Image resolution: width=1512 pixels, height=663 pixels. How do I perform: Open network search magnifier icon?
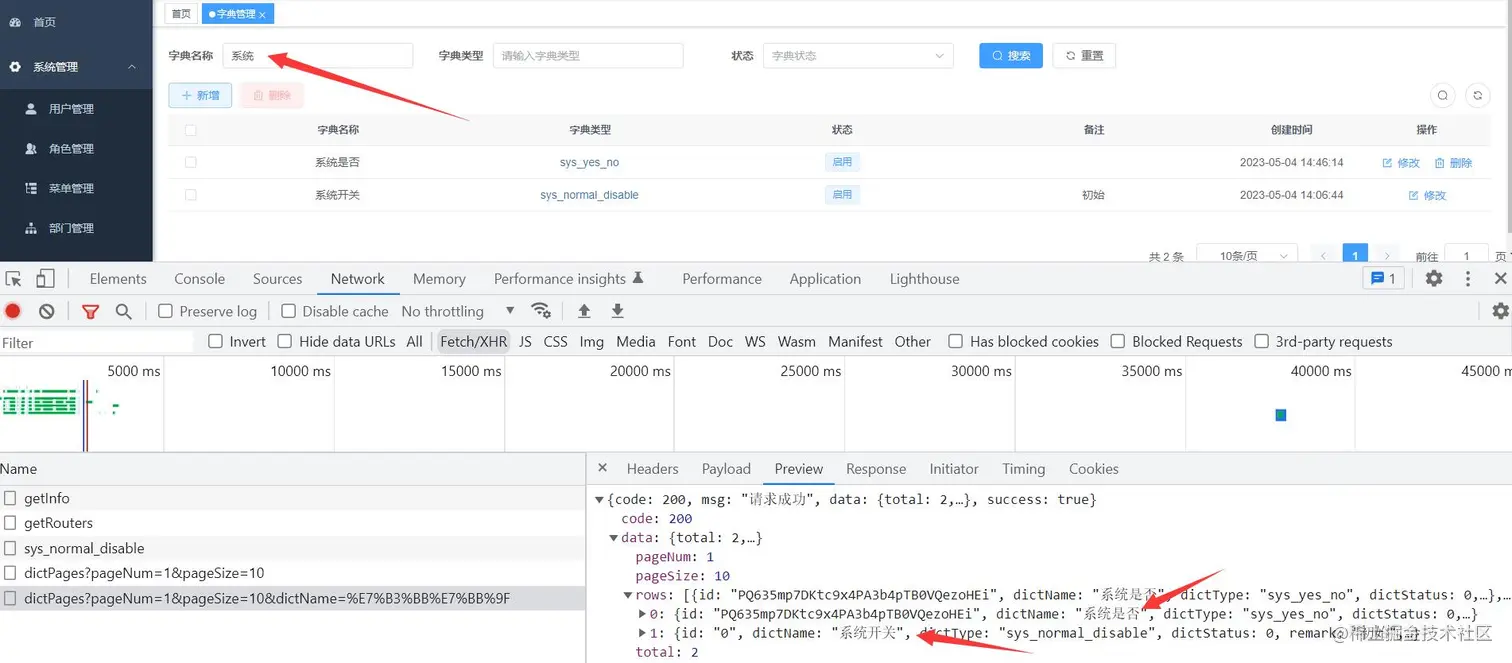click(x=123, y=311)
